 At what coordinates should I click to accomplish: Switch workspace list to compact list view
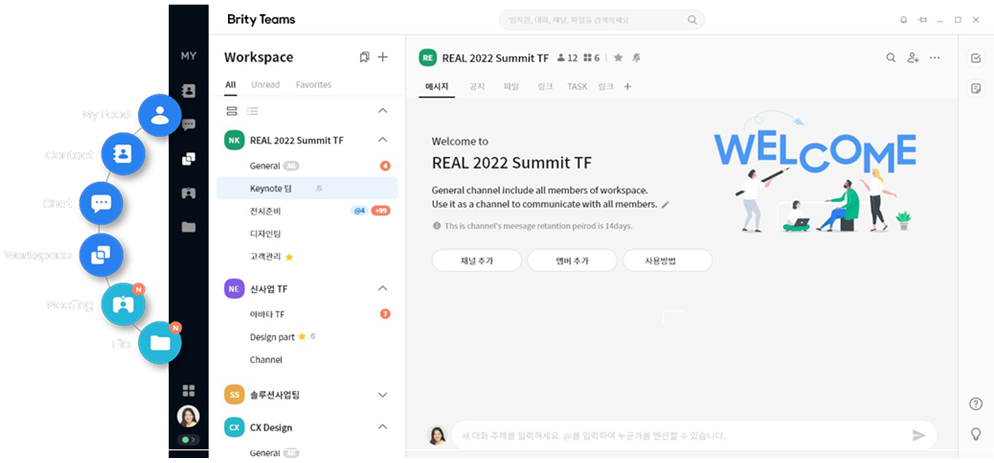point(252,111)
